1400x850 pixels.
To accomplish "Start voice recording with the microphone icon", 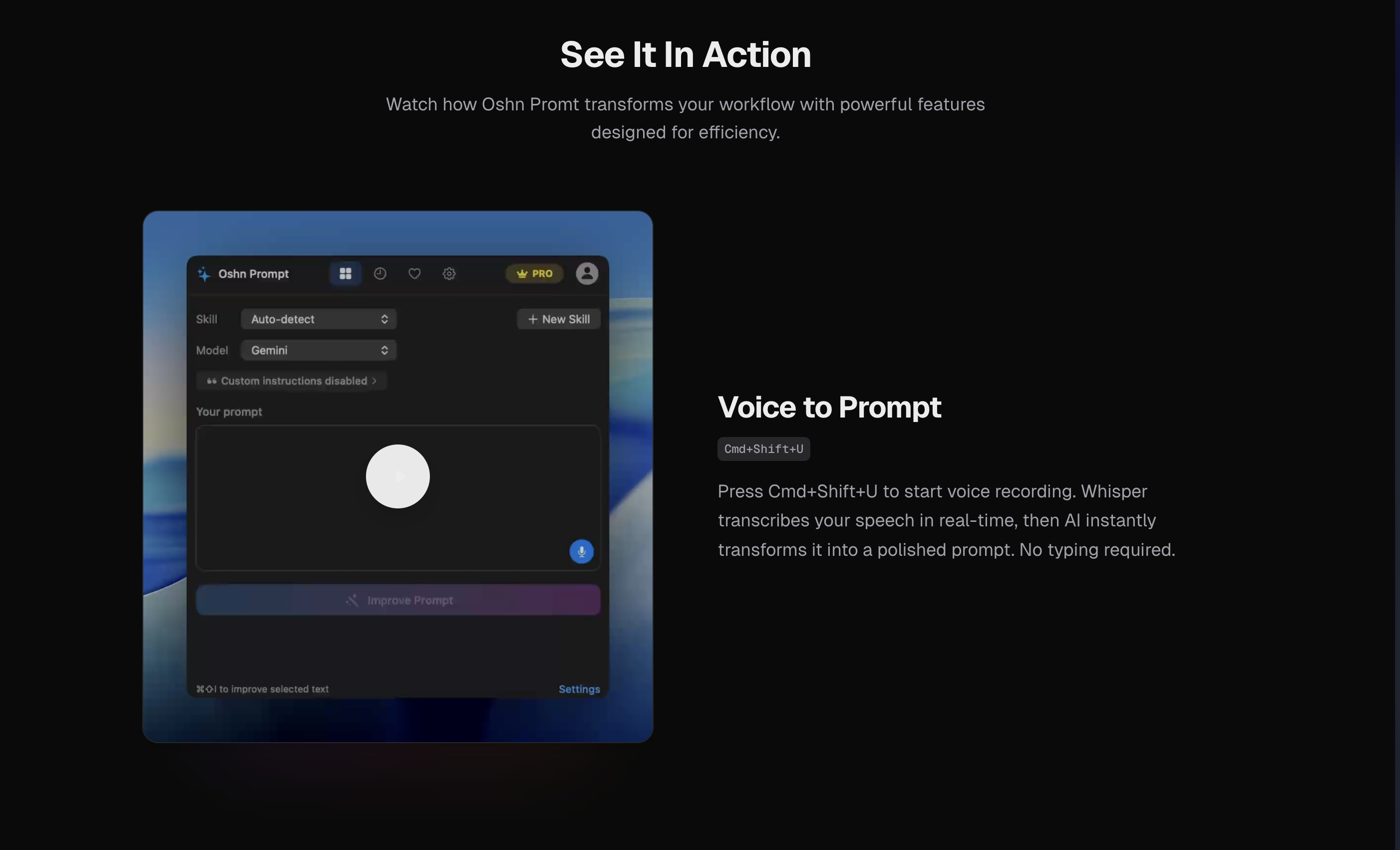I will (x=581, y=550).
